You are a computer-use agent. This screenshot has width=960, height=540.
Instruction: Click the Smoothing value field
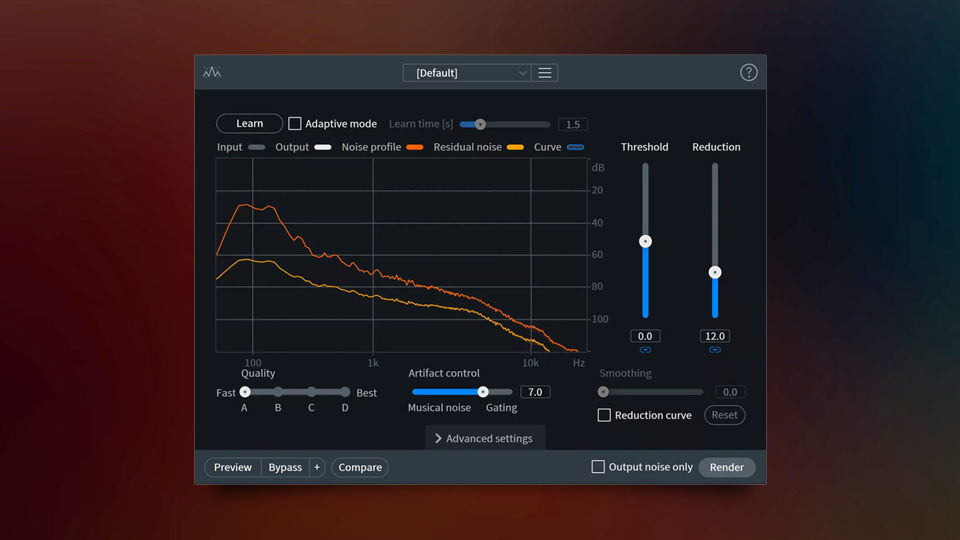730,392
